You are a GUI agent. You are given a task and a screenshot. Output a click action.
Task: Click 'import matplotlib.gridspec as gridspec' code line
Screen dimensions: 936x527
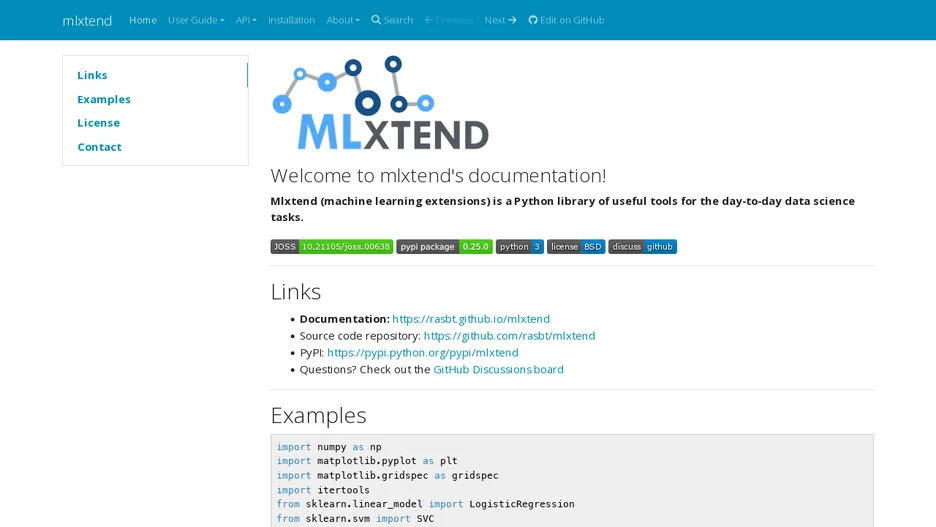tap(387, 475)
